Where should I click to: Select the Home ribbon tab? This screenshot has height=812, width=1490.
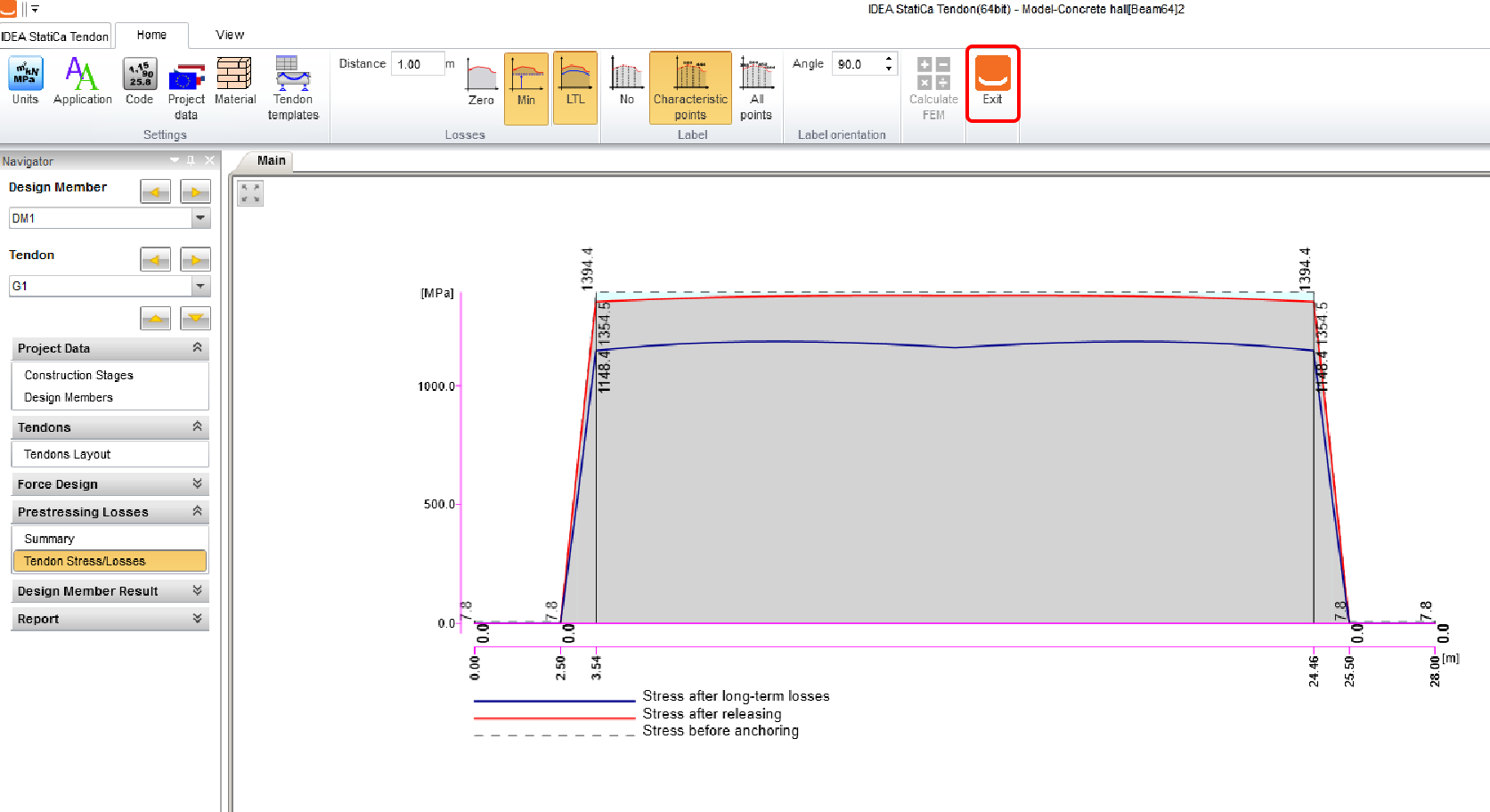[151, 35]
